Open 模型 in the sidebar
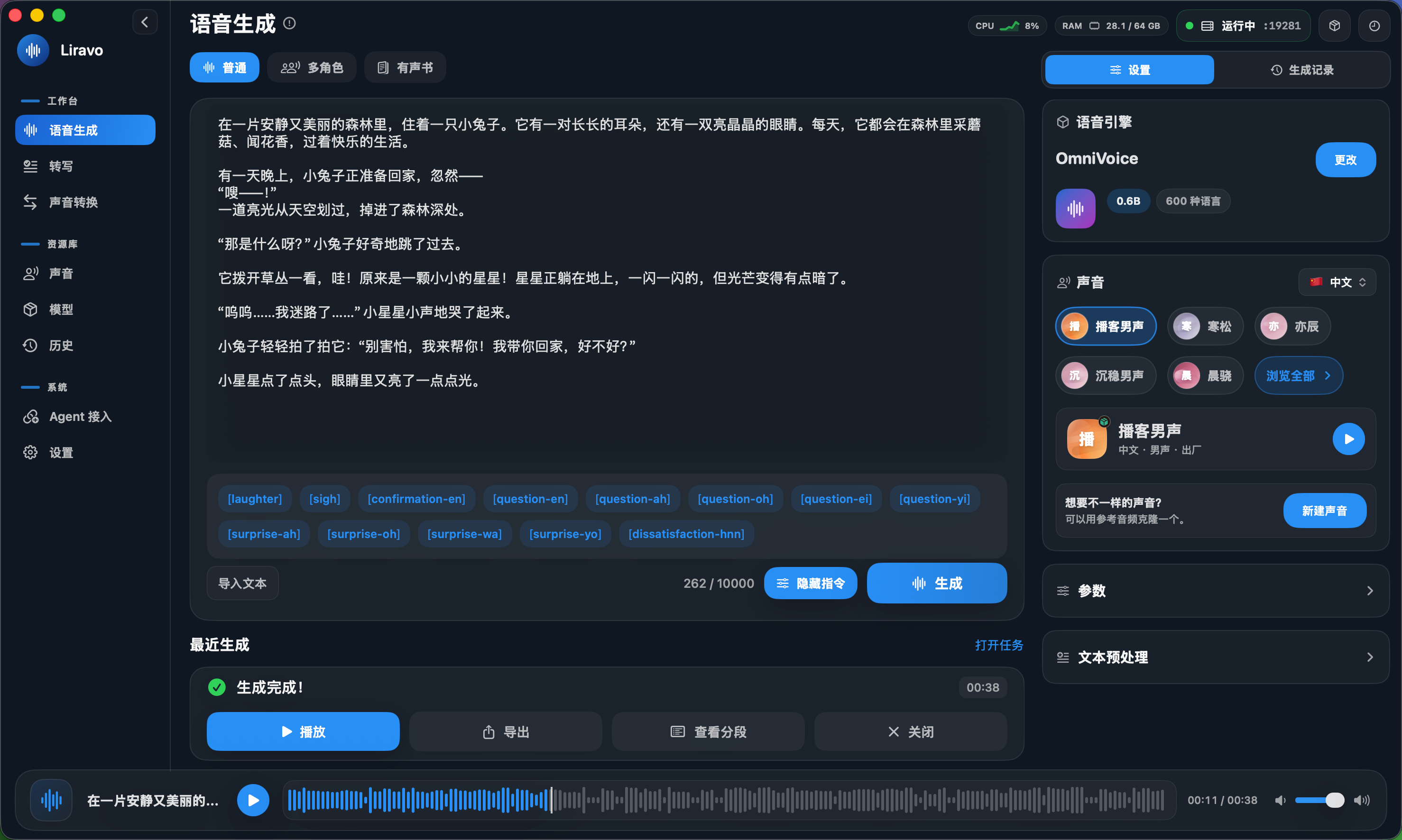This screenshot has height=840, width=1402. 85,310
